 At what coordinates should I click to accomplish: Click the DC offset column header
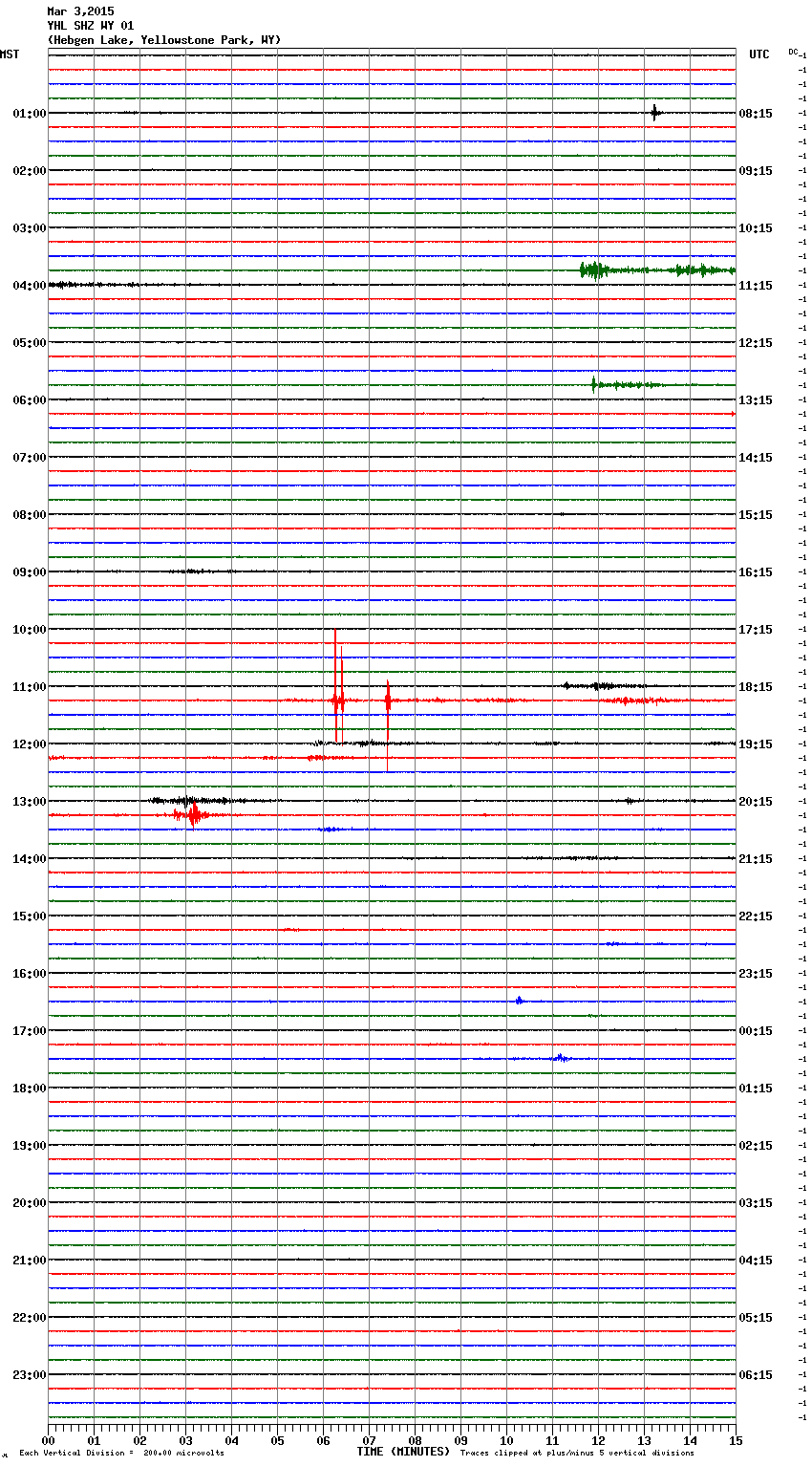coord(793,52)
